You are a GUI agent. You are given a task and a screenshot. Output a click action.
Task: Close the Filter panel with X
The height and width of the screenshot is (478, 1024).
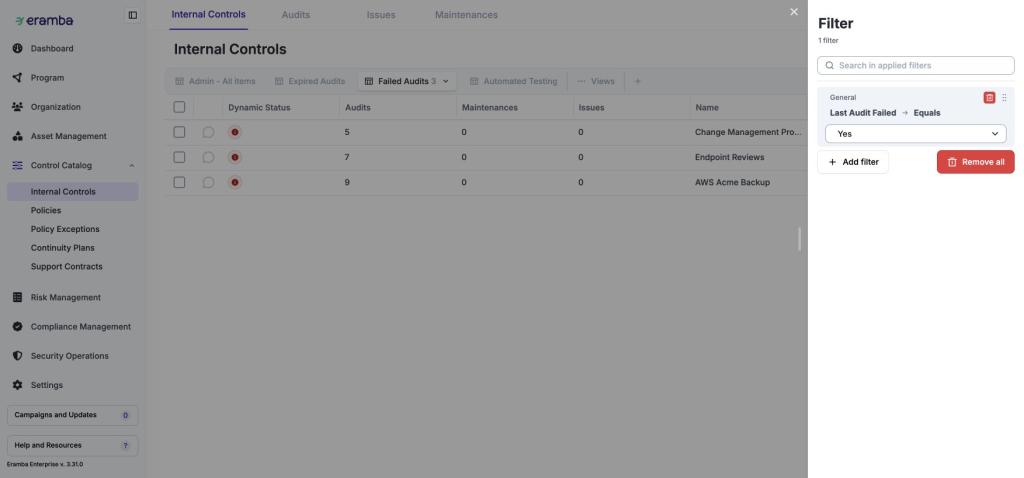[x=794, y=12]
